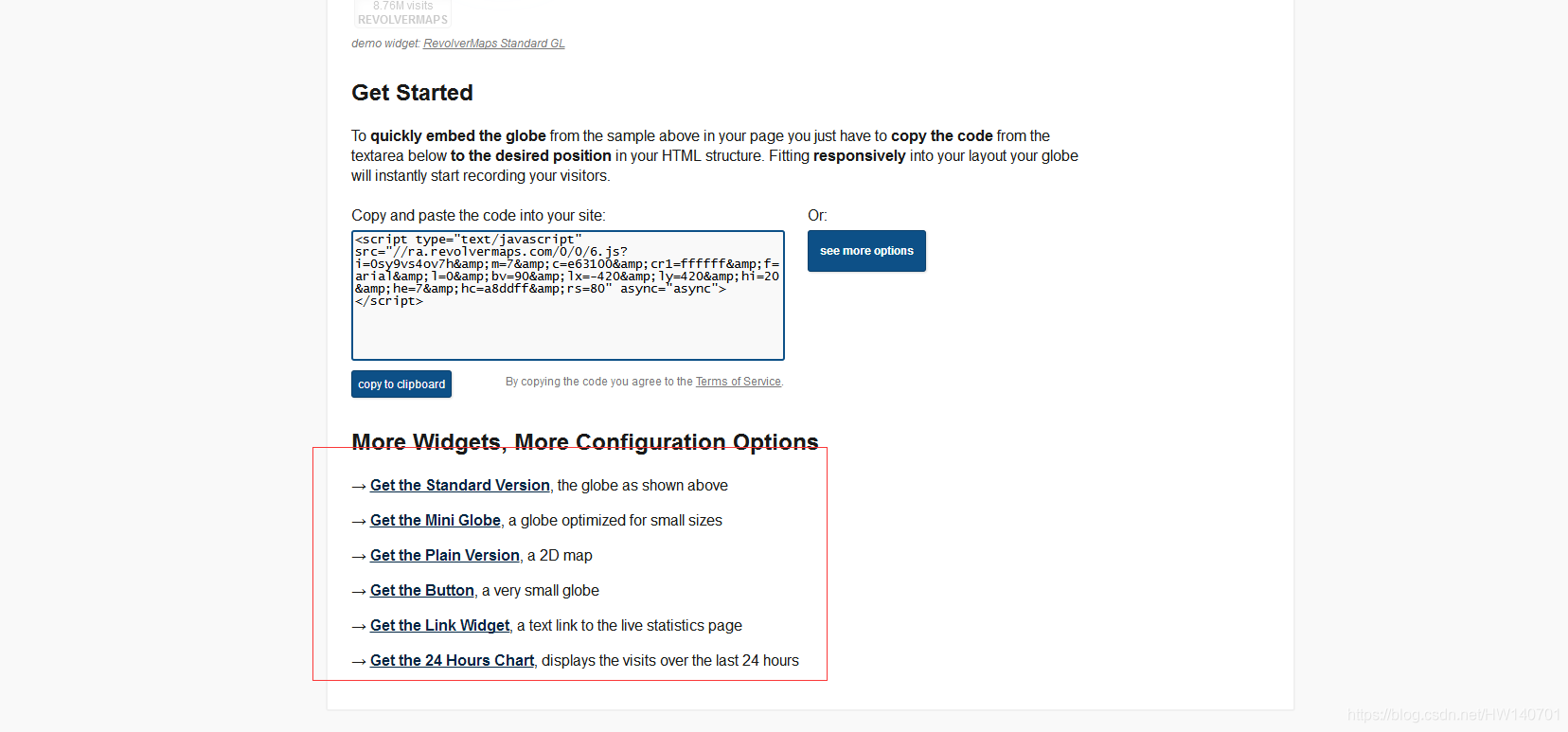The width and height of the screenshot is (1568, 732).
Task: Open Get the Plain Version link
Action: 445,556
